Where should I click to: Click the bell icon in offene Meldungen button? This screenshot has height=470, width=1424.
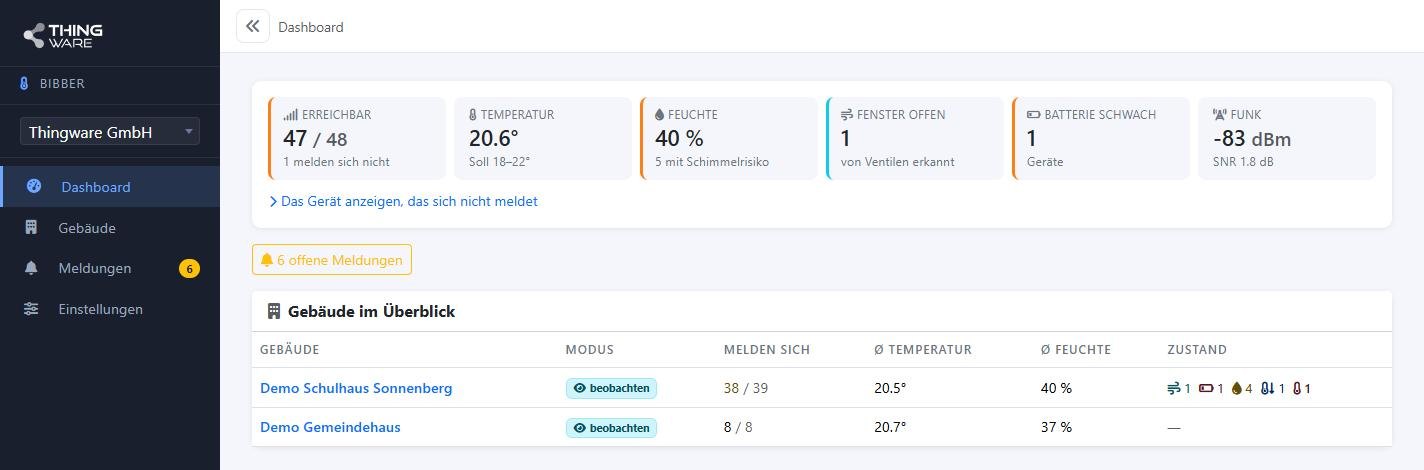[x=266, y=260]
